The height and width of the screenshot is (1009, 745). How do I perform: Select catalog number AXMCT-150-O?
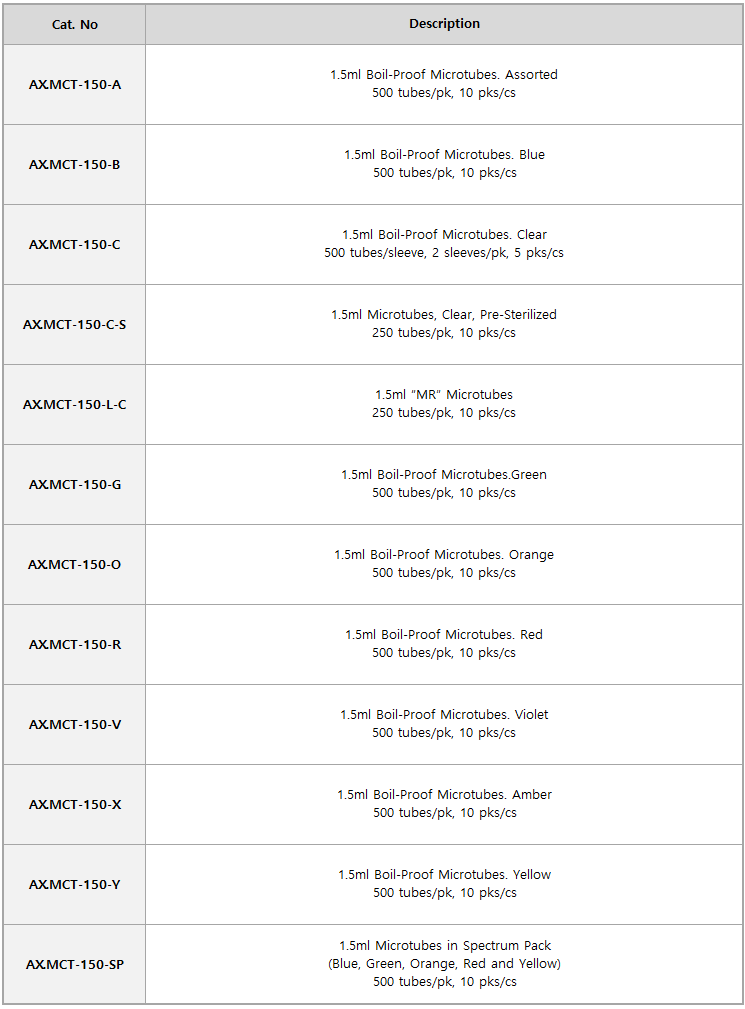pyautogui.click(x=75, y=564)
